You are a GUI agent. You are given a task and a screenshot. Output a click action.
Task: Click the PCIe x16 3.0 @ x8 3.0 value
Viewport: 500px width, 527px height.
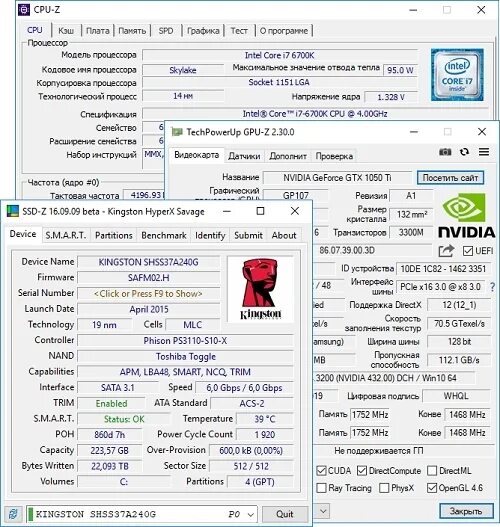tap(440, 287)
